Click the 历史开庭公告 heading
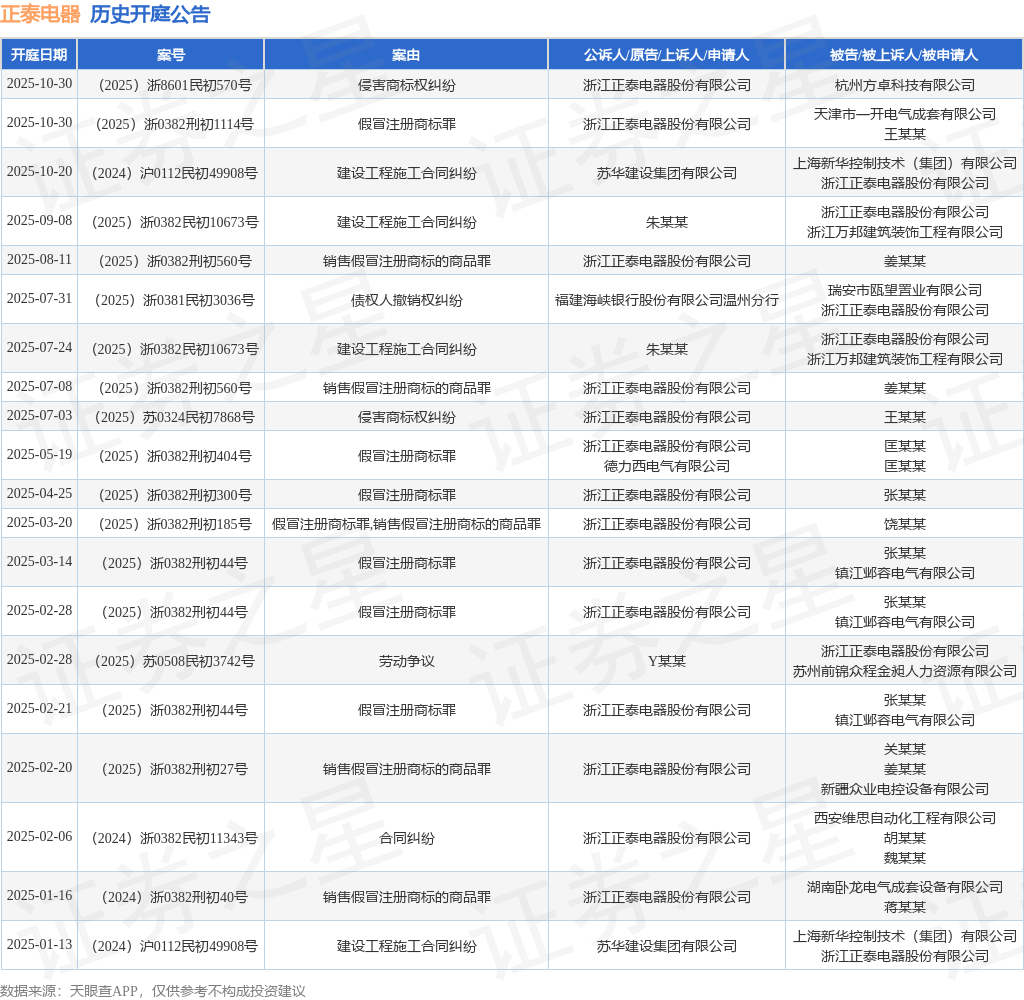This screenshot has width=1024, height=1000. pyautogui.click(x=150, y=14)
